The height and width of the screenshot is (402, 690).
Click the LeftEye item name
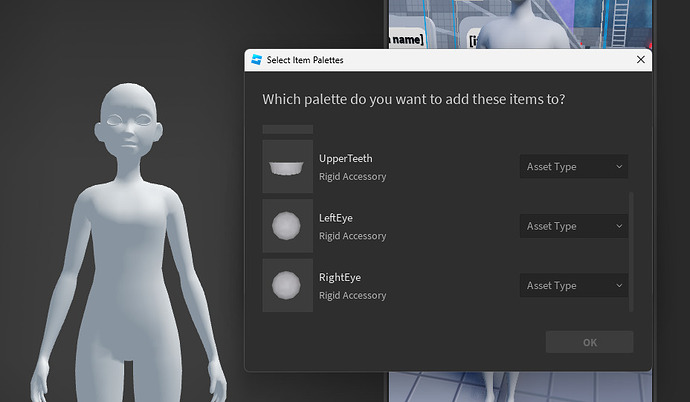tap(336, 218)
